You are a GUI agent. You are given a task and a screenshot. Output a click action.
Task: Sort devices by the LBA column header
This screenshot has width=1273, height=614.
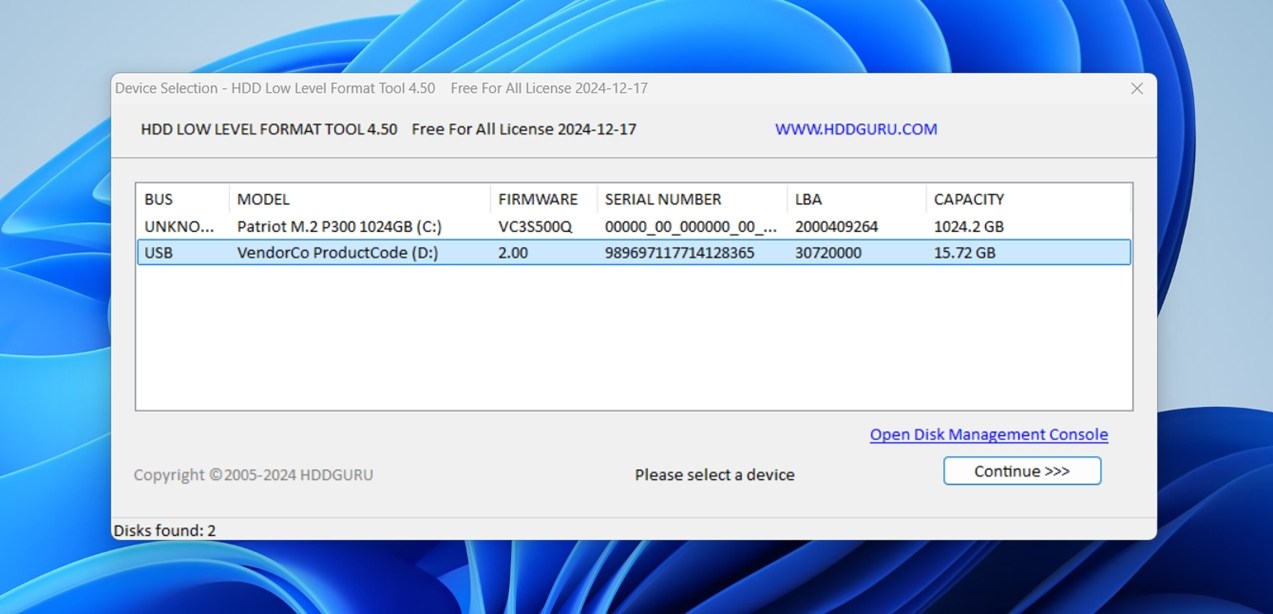click(805, 199)
